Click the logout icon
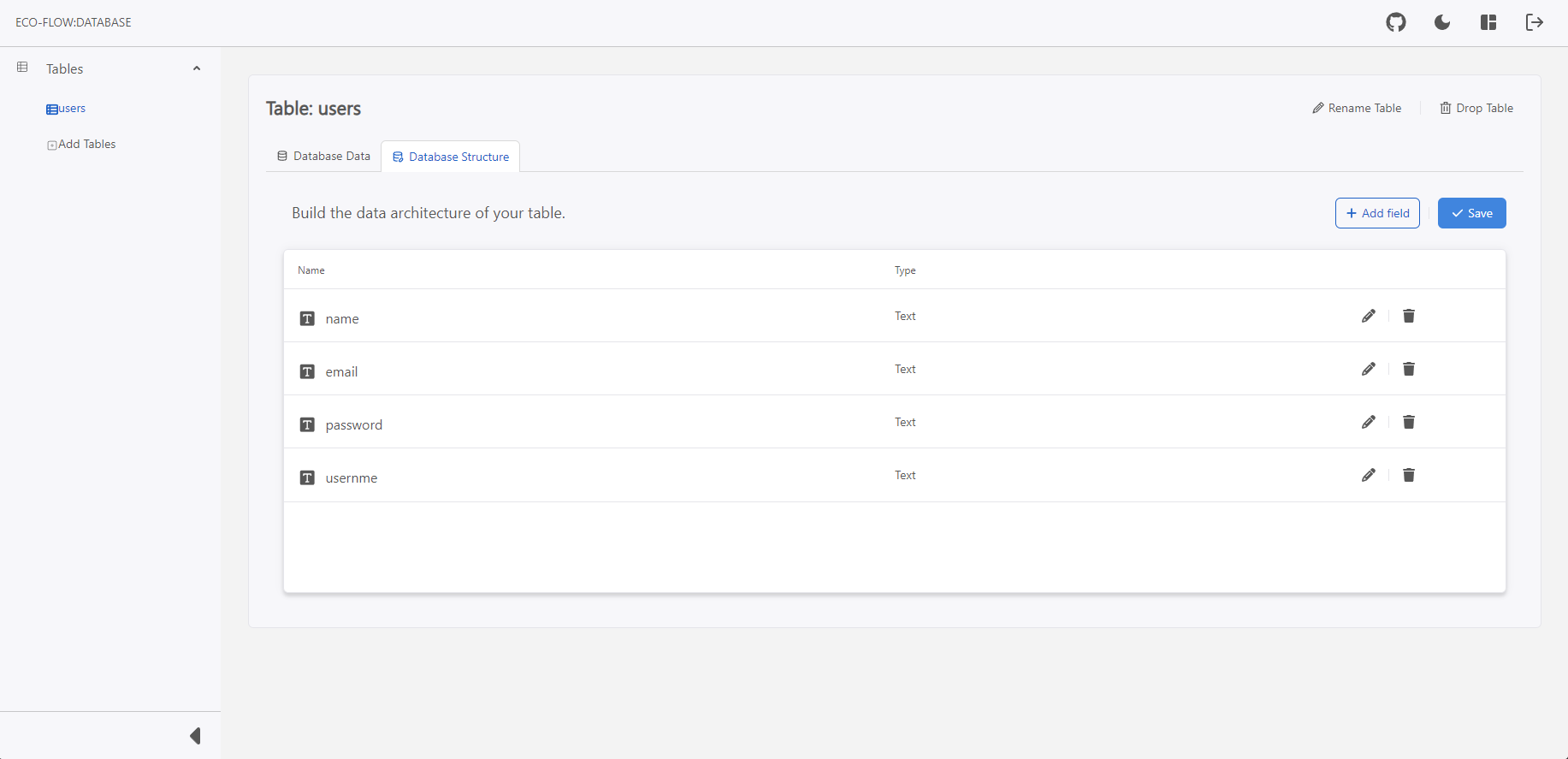The width and height of the screenshot is (1568, 759). 1535,22
